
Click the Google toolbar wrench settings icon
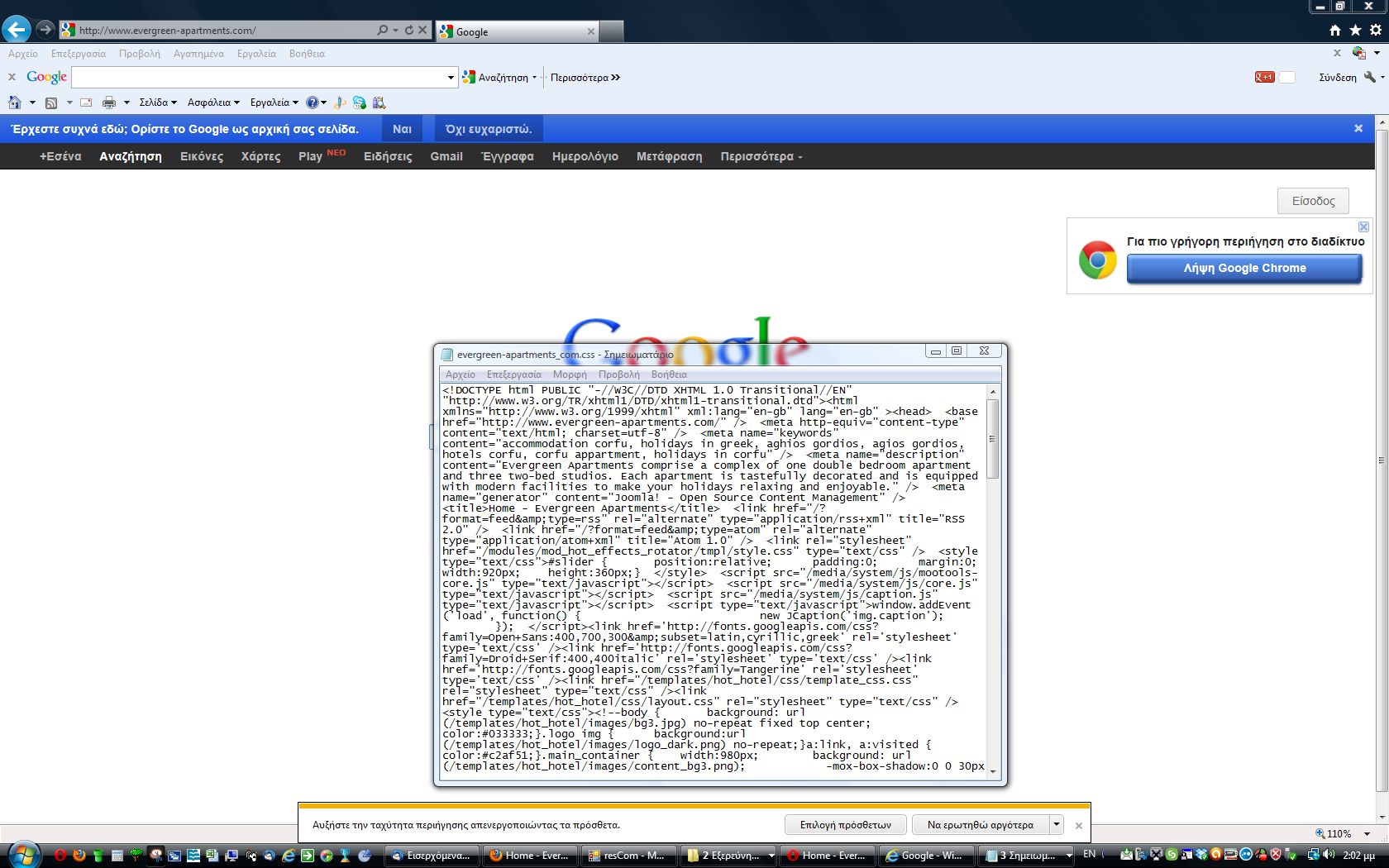[1370, 77]
